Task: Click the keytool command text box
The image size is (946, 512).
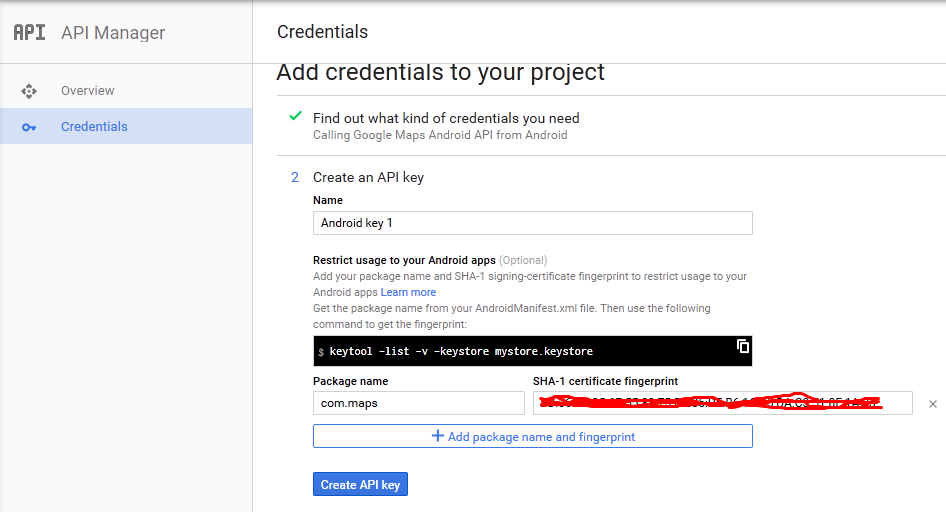Action: (520, 351)
